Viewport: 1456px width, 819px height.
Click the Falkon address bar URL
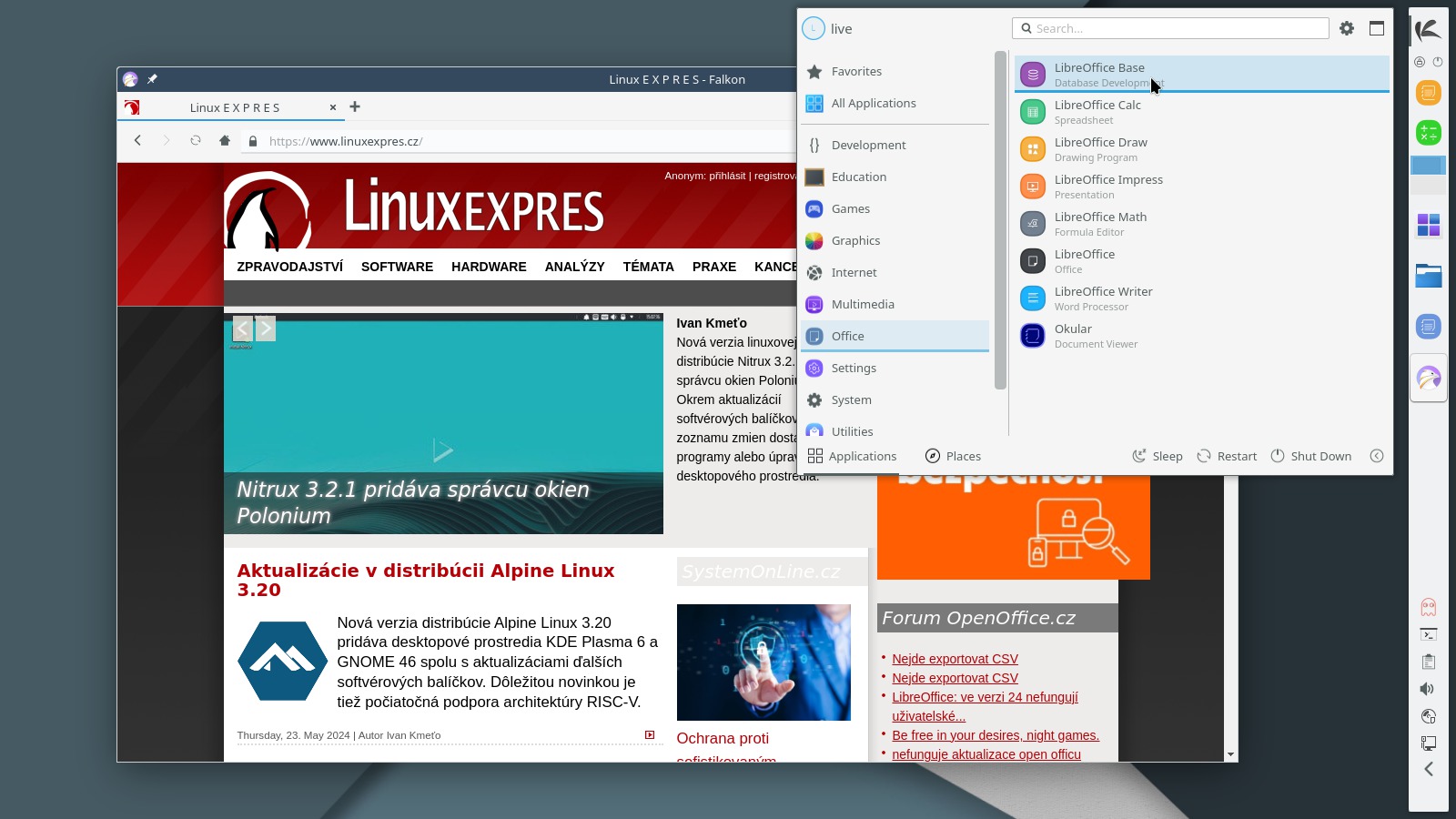click(346, 141)
